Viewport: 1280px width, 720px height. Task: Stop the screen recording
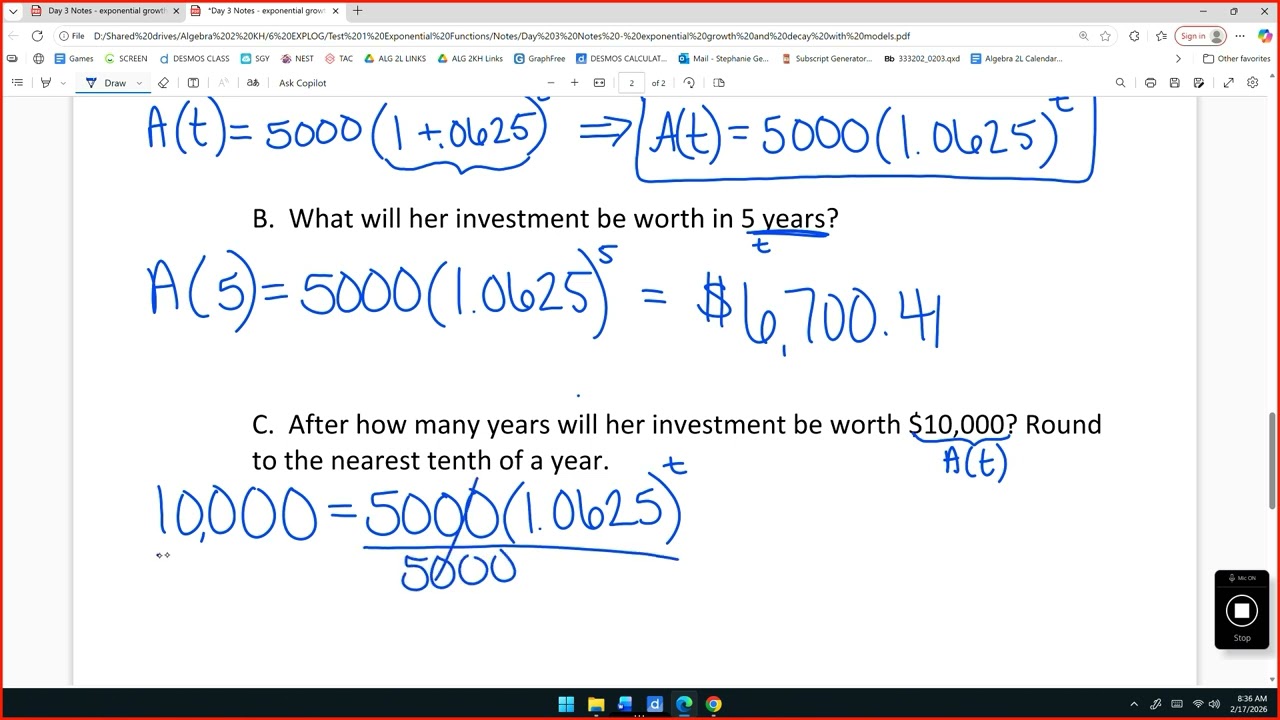(x=1241, y=611)
